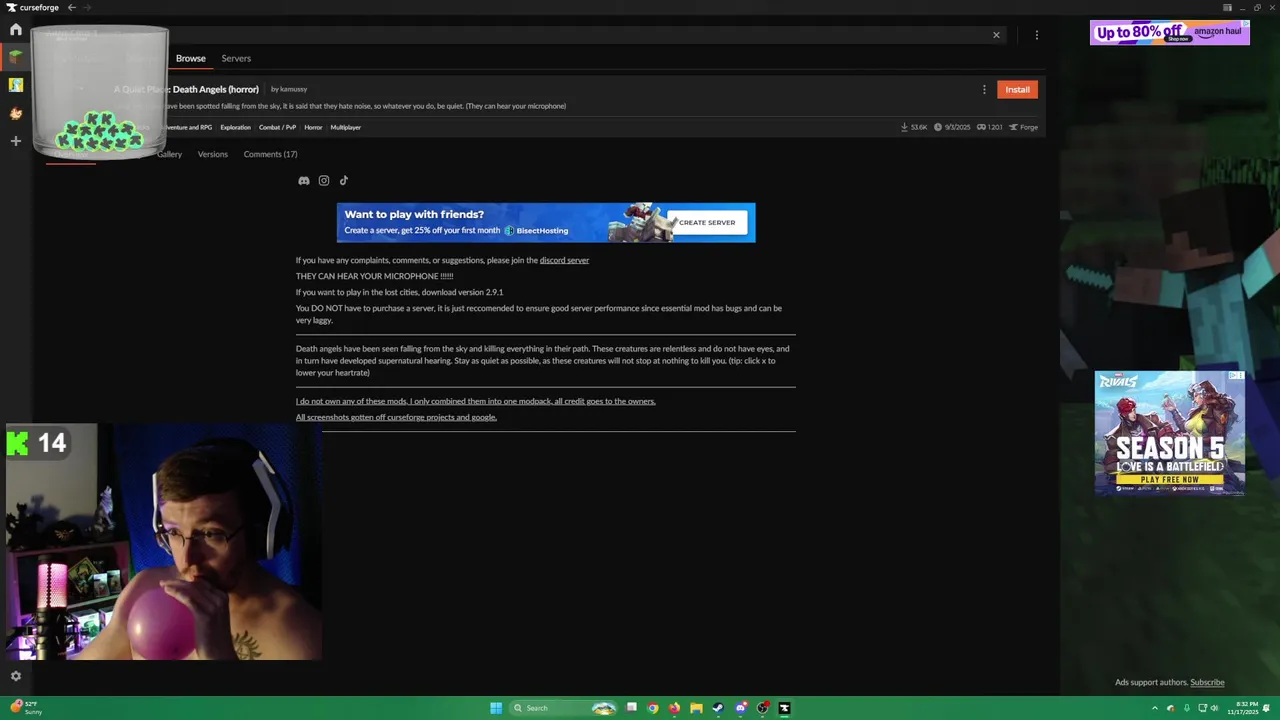The height and width of the screenshot is (720, 1280).
Task: Navigate back with the left arrow
Action: click(71, 7)
